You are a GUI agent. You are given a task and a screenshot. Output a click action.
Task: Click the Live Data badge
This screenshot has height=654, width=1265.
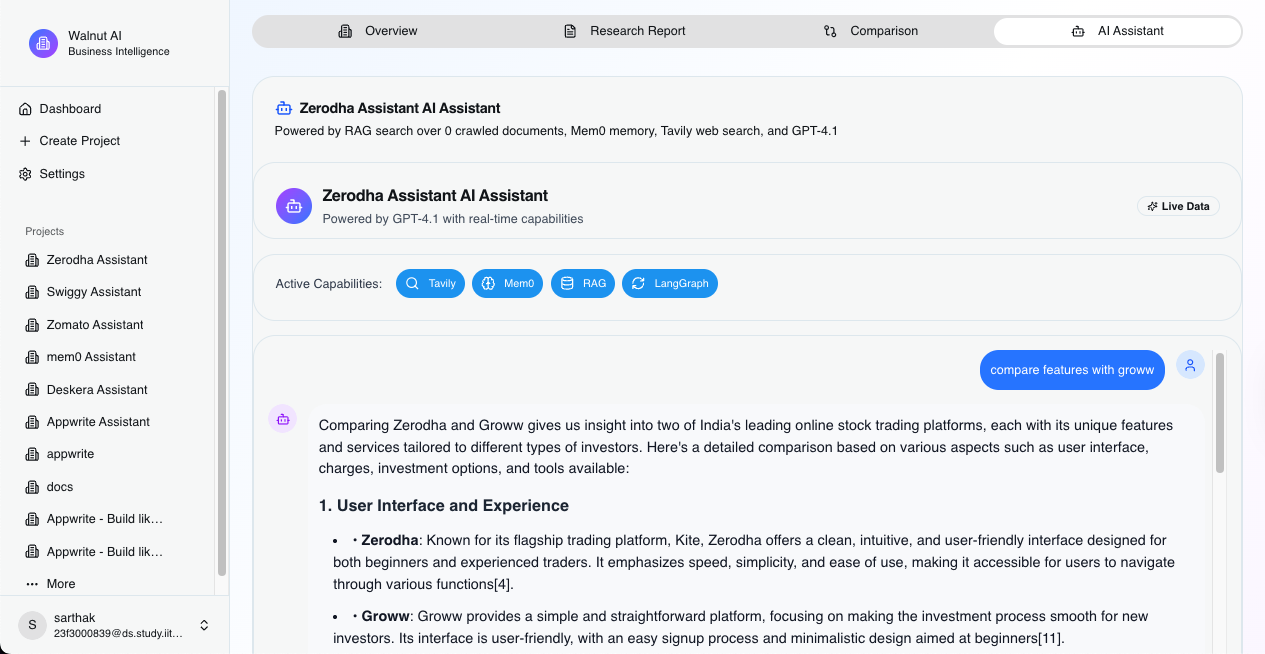click(1178, 206)
